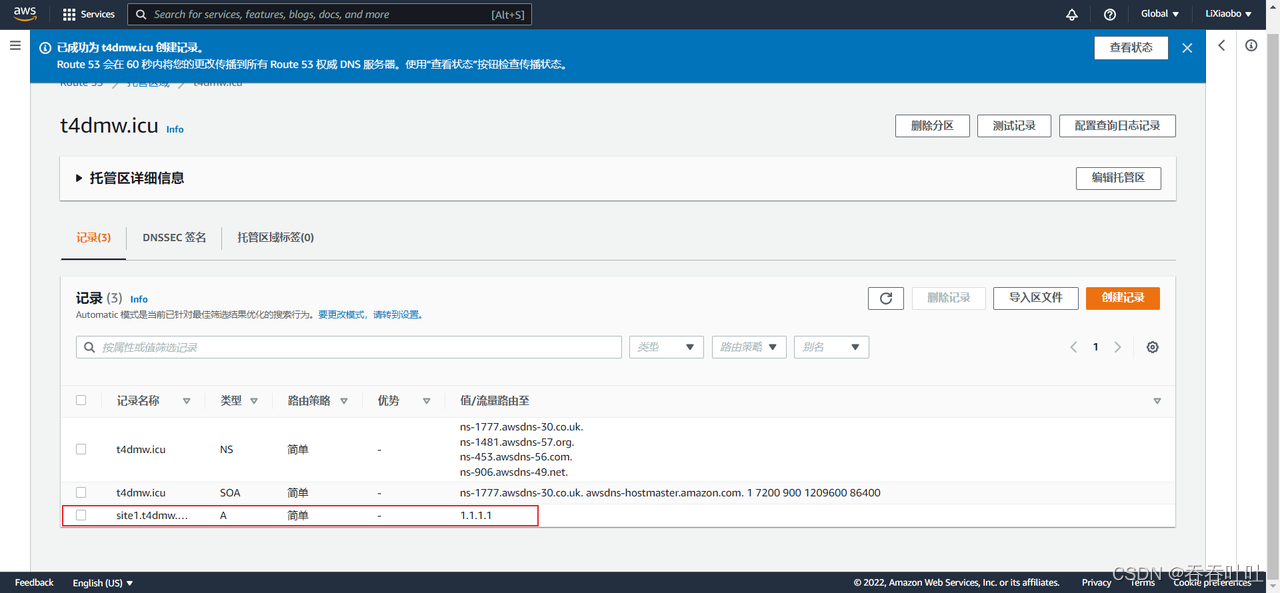The image size is (1280, 593).
Task: Click the Info link next to 记录 (3)
Action: tap(139, 299)
